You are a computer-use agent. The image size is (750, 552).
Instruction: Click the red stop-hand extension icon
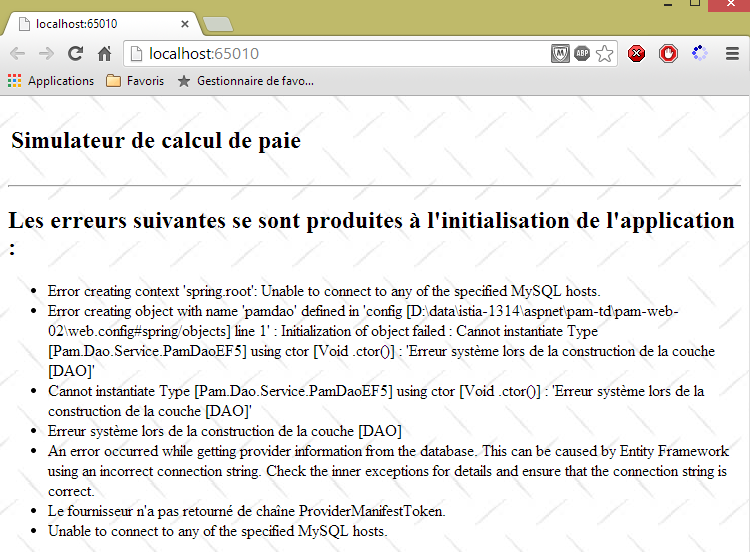(668, 54)
